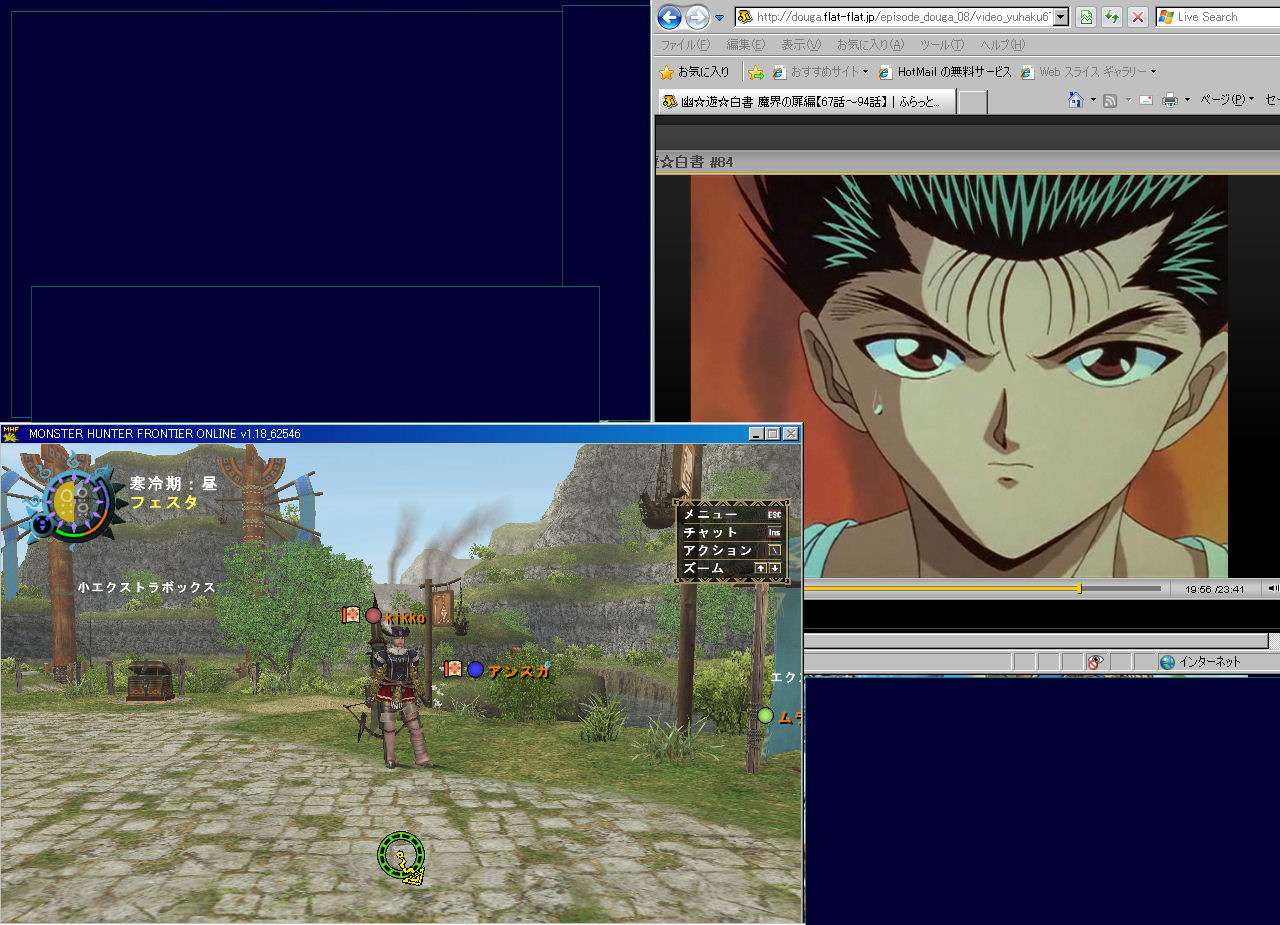Click the kikko player name label
Screen dimensions: 1280x925
point(405,618)
